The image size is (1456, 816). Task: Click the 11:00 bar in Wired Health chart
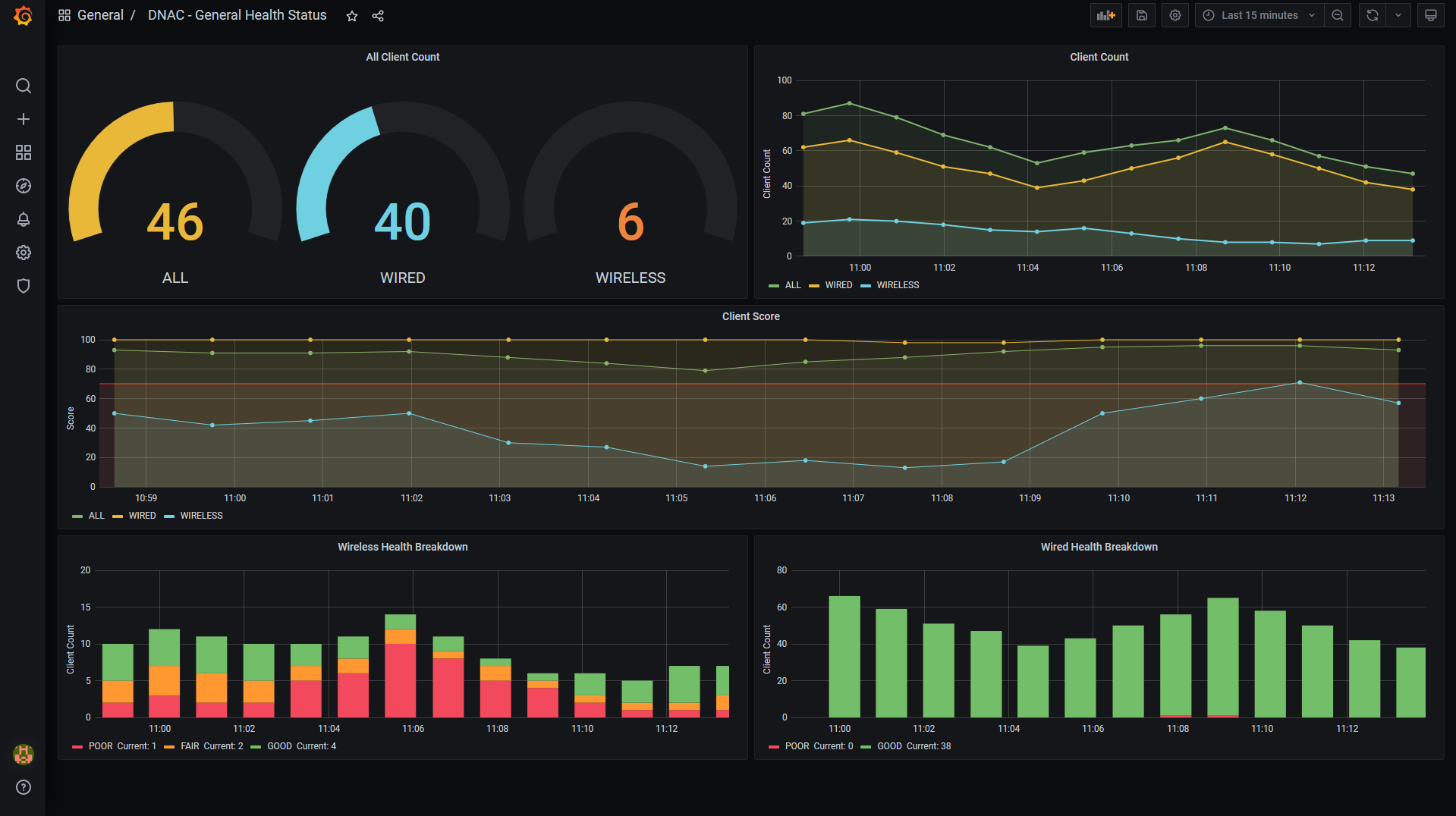pos(844,657)
